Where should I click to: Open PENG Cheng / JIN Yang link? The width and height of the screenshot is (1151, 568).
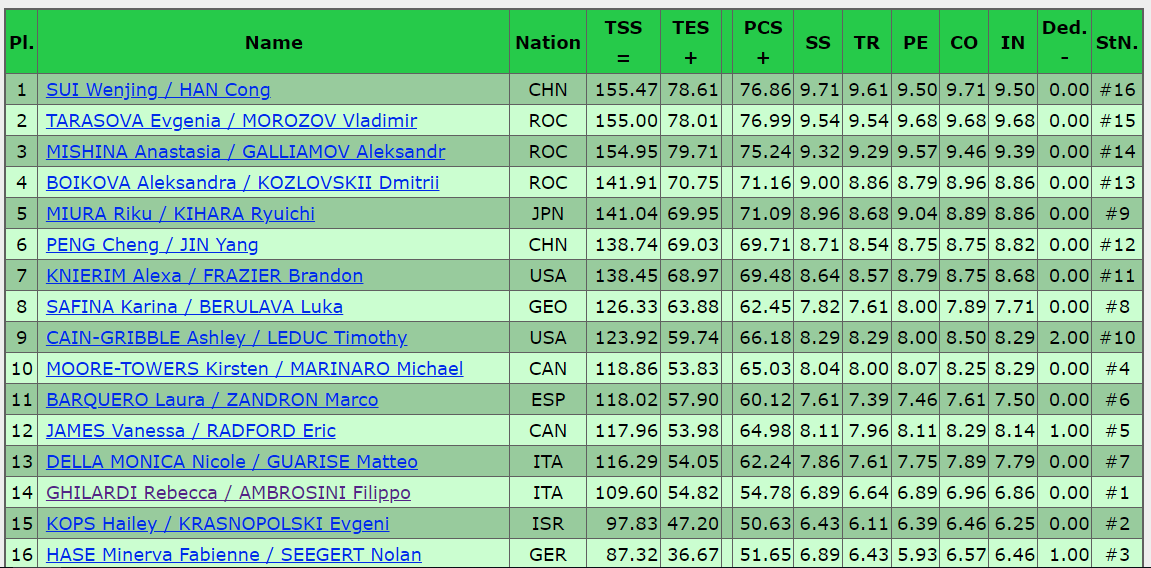(152, 245)
